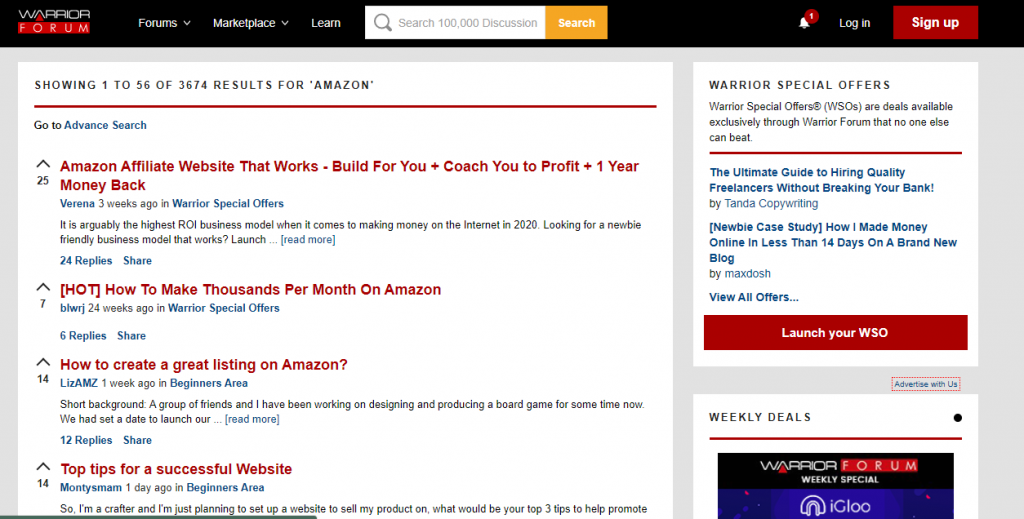This screenshot has height=519, width=1024.
Task: Open How to create a great listing thread
Action: [x=204, y=364]
